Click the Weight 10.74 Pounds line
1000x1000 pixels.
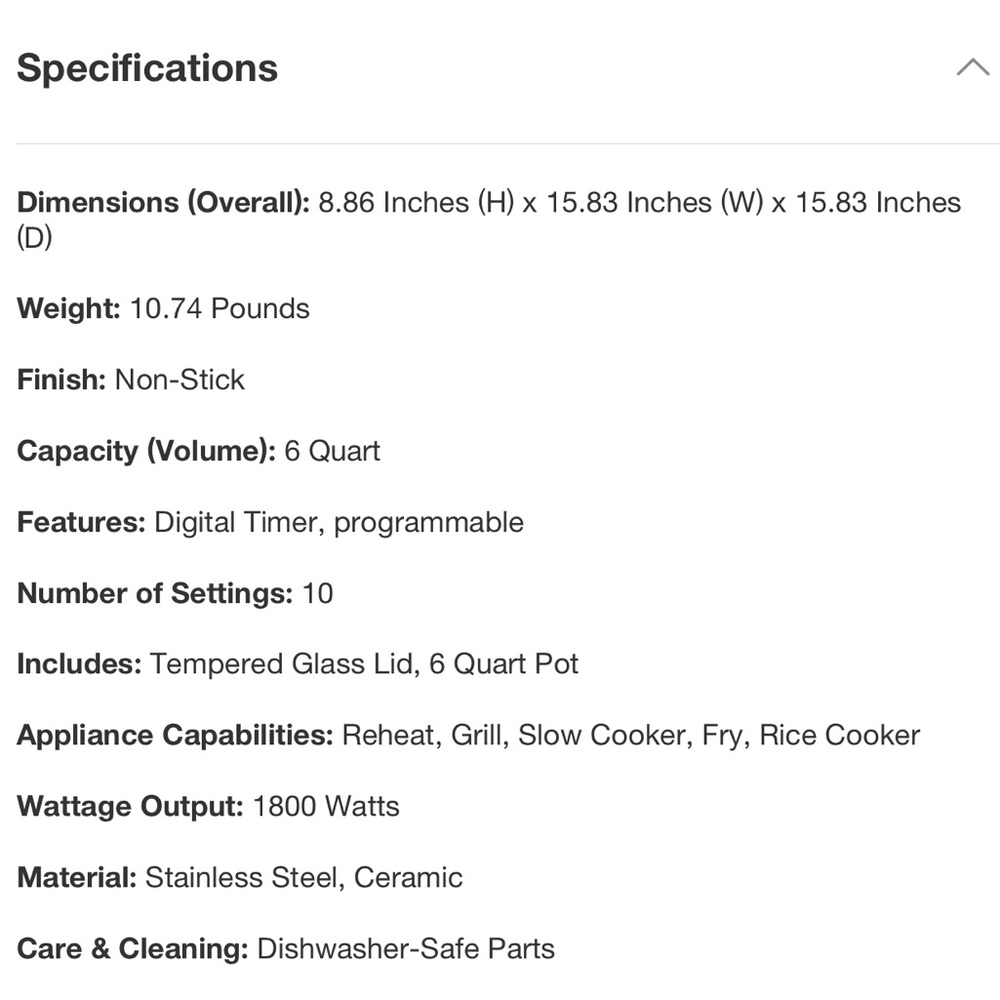(x=163, y=309)
